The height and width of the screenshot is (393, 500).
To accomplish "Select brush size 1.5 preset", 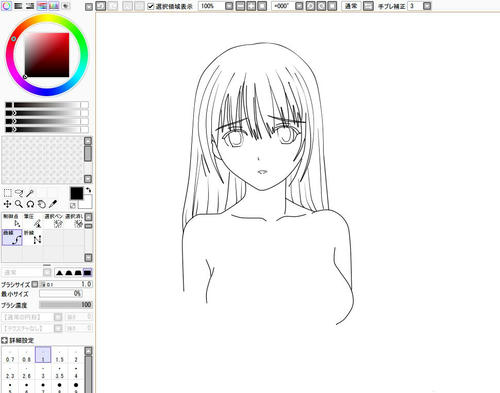I will click(59, 355).
